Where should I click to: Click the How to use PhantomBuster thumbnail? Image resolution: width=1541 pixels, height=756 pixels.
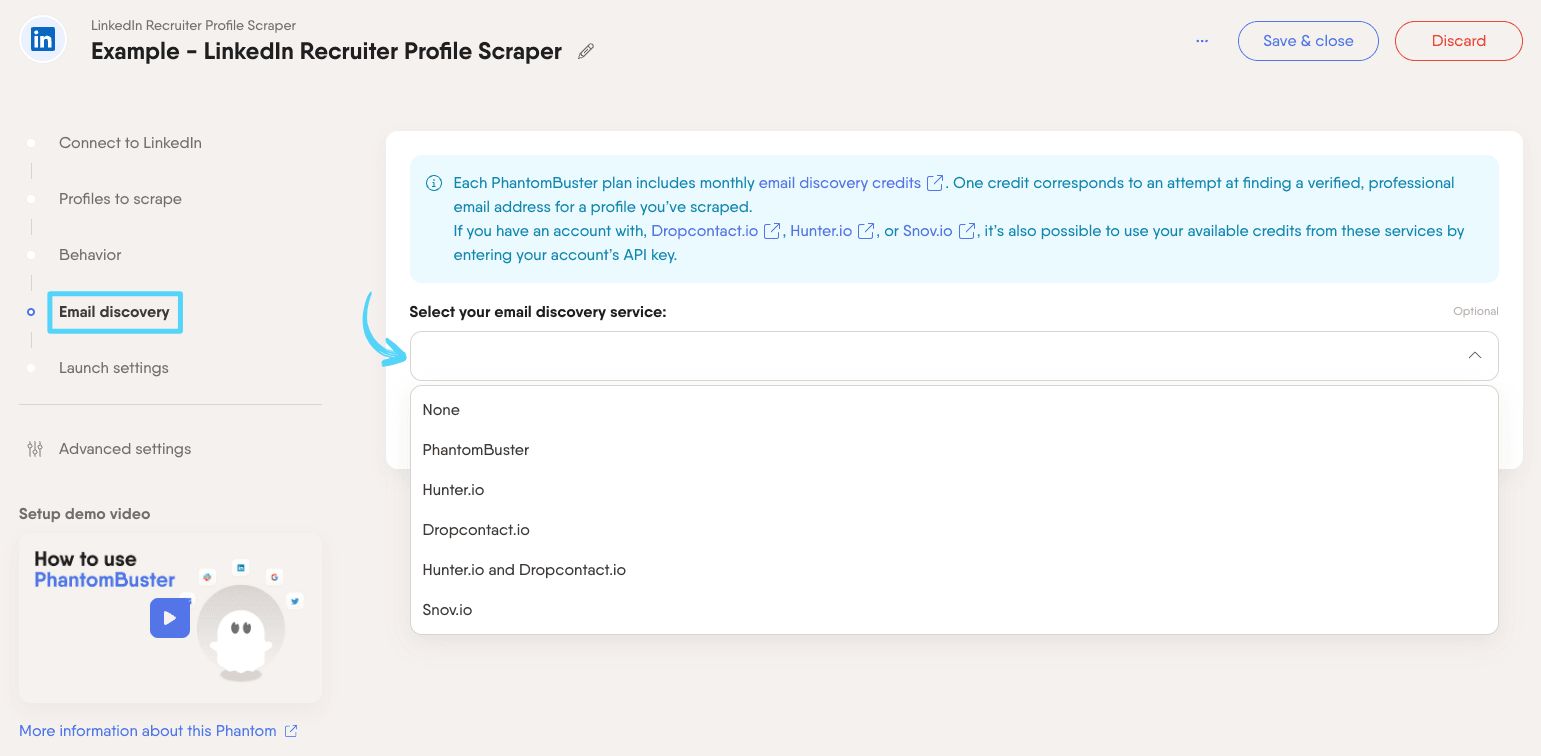point(170,618)
